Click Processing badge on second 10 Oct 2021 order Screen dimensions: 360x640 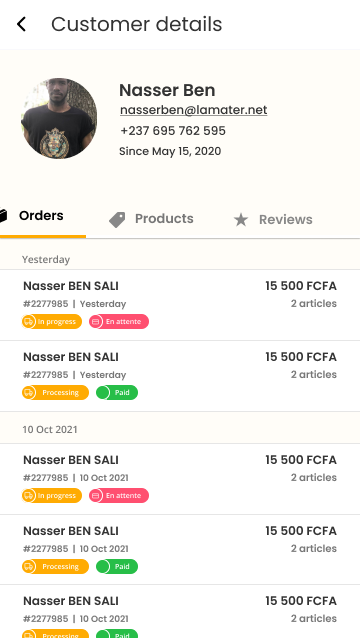coord(56,567)
